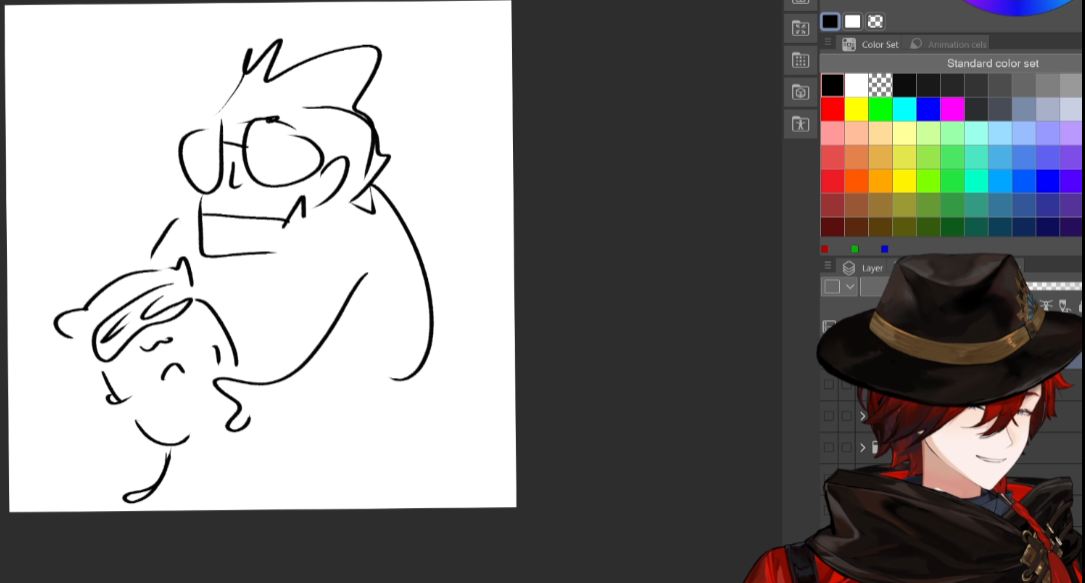This screenshot has width=1085, height=583.
Task: Expand the second layer folder chevron
Action: 862,447
